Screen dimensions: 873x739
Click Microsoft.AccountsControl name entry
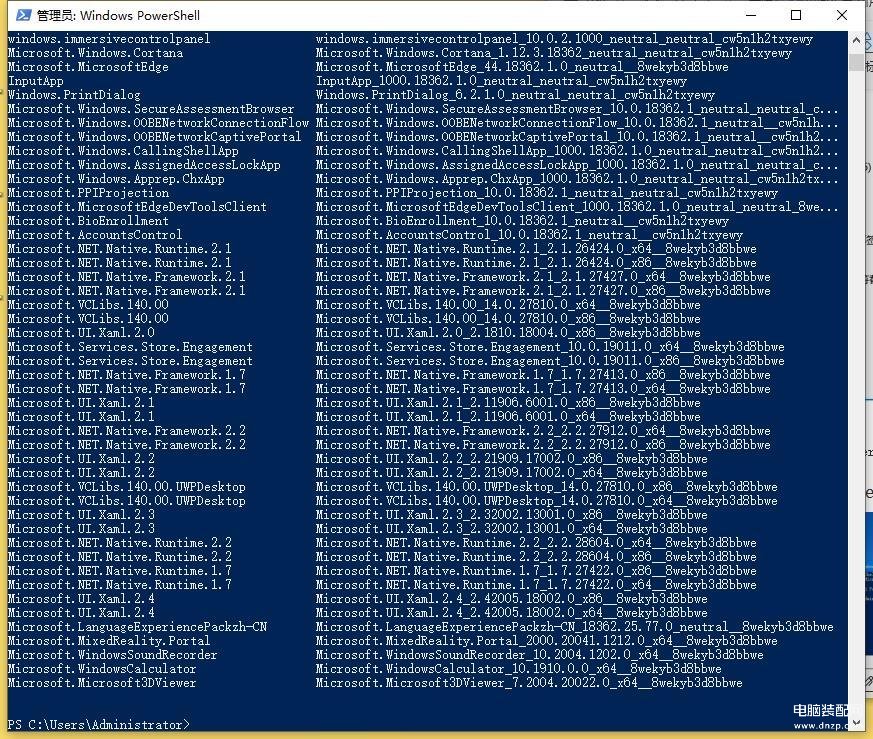coord(95,234)
